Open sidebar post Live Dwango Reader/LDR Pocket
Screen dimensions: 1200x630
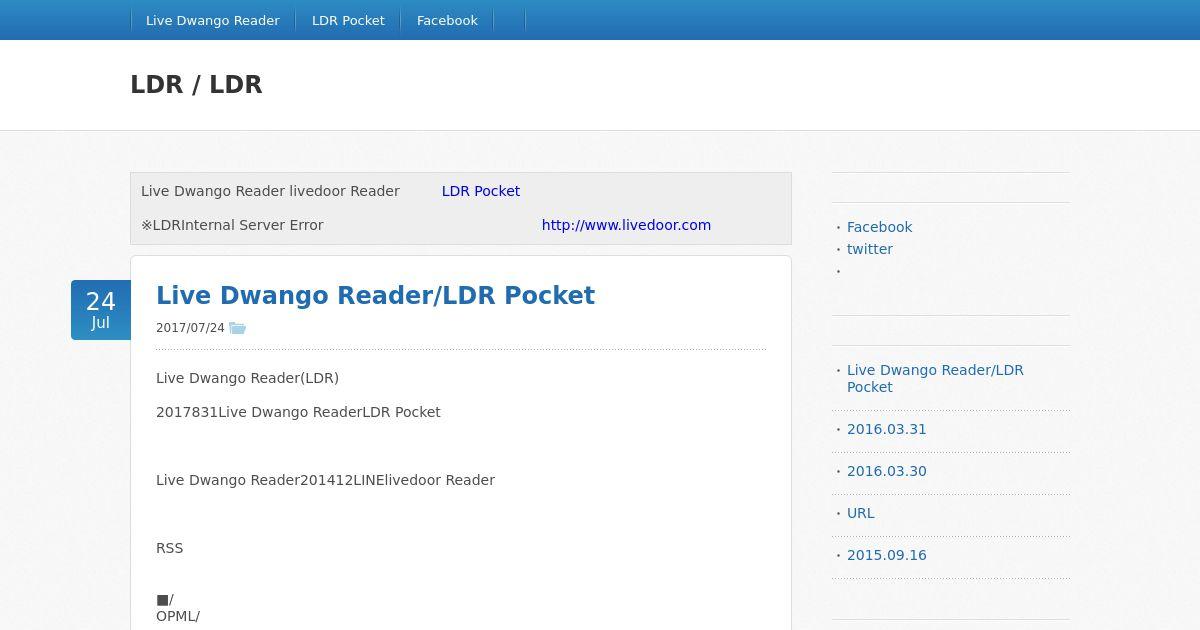(935, 378)
